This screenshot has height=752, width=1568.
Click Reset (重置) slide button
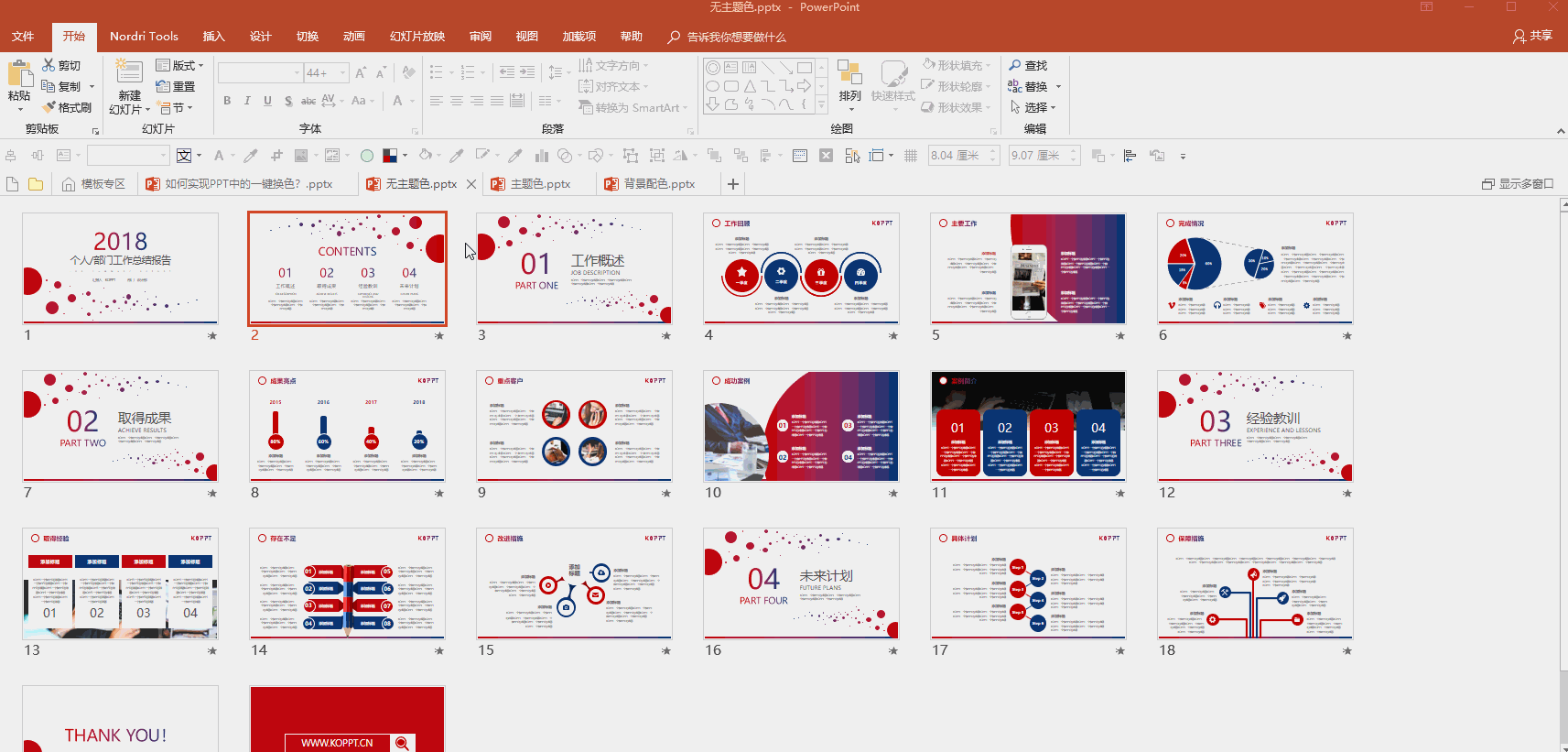(176, 86)
